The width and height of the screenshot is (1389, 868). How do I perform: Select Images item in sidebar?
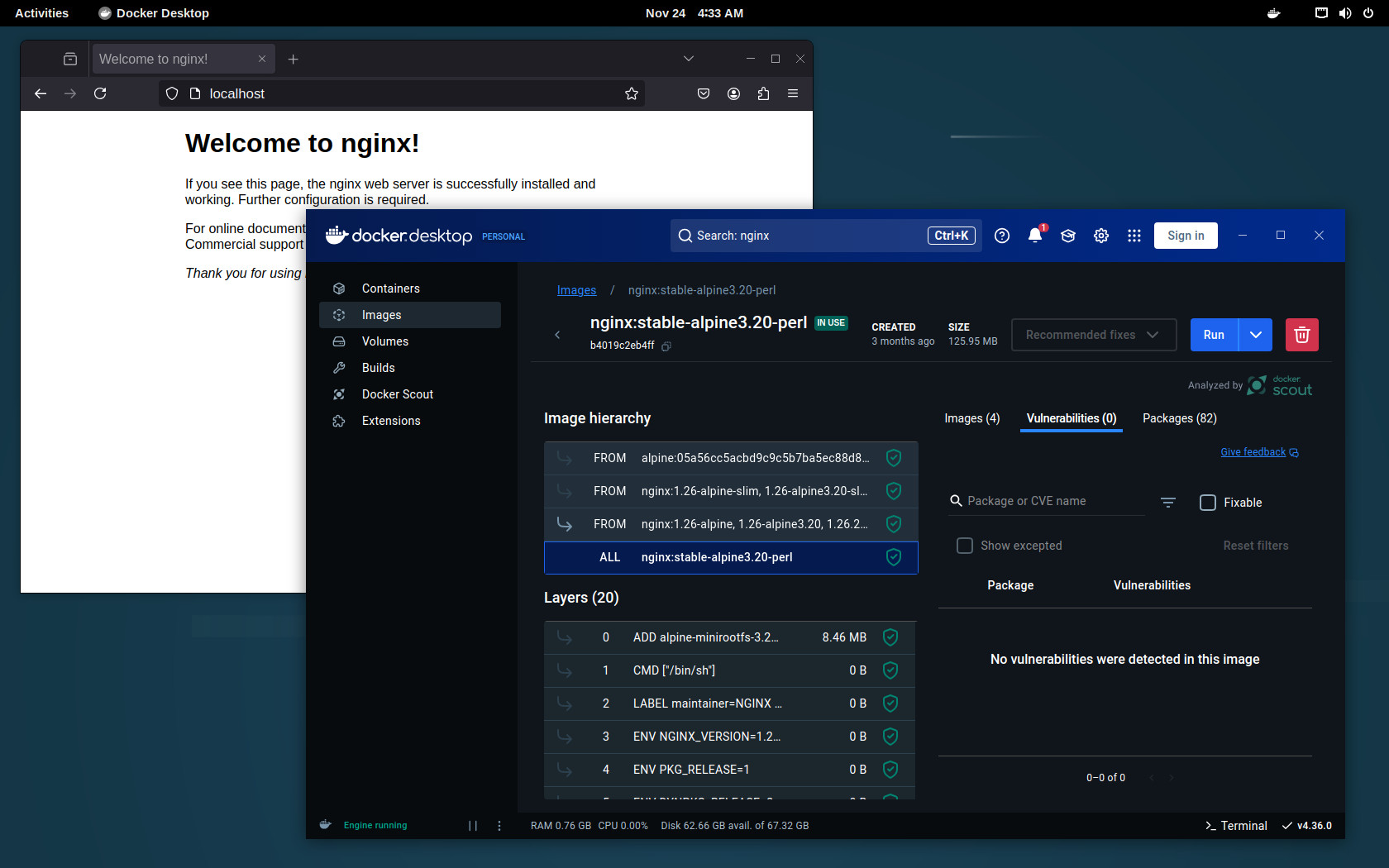click(x=409, y=315)
